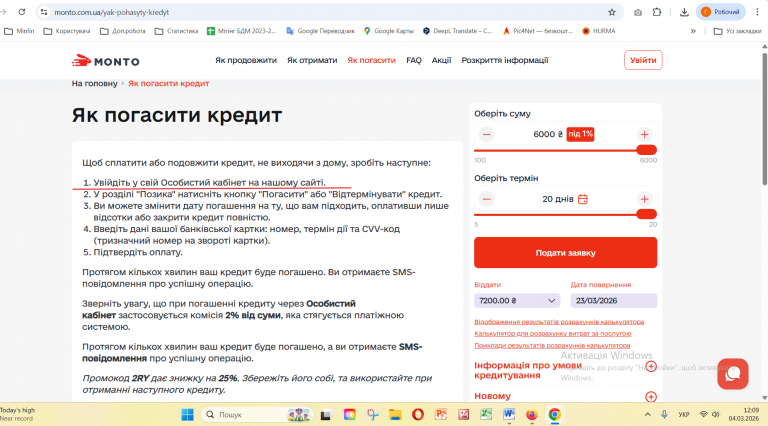Open the browser downloads icon
The image size is (768, 426).
(684, 12)
